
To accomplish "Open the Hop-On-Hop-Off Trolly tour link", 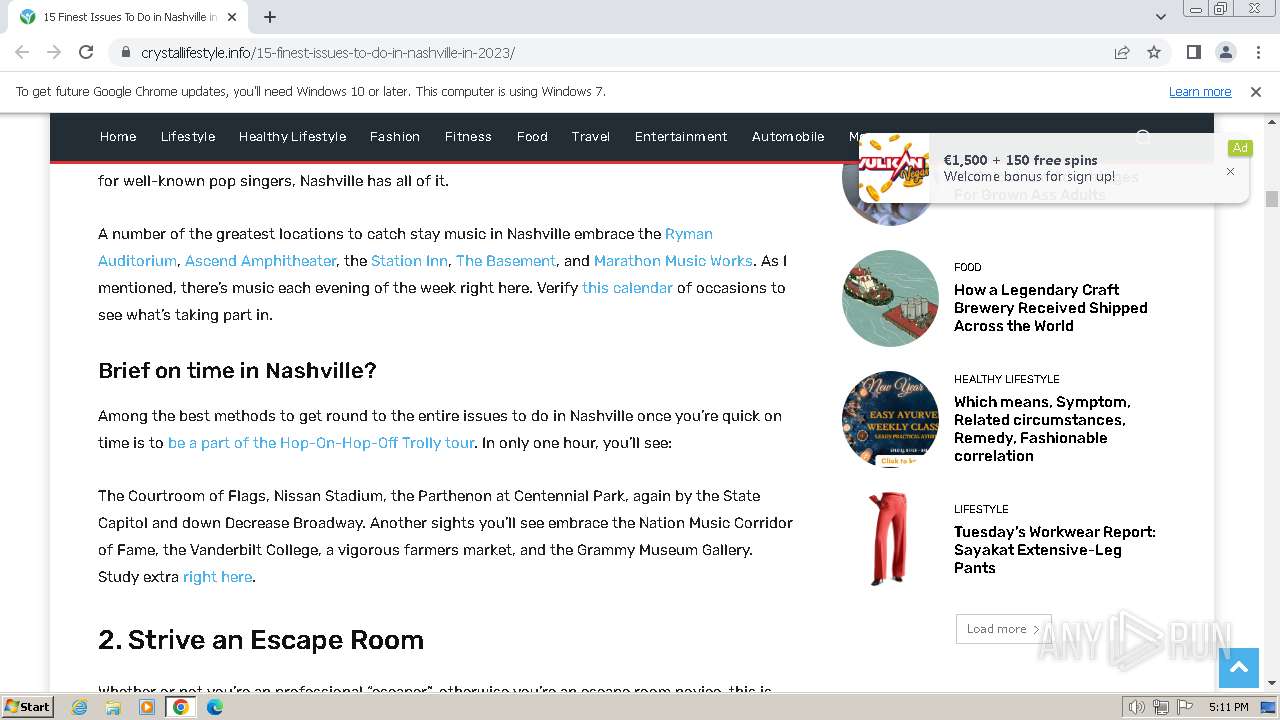I will click(x=321, y=443).
